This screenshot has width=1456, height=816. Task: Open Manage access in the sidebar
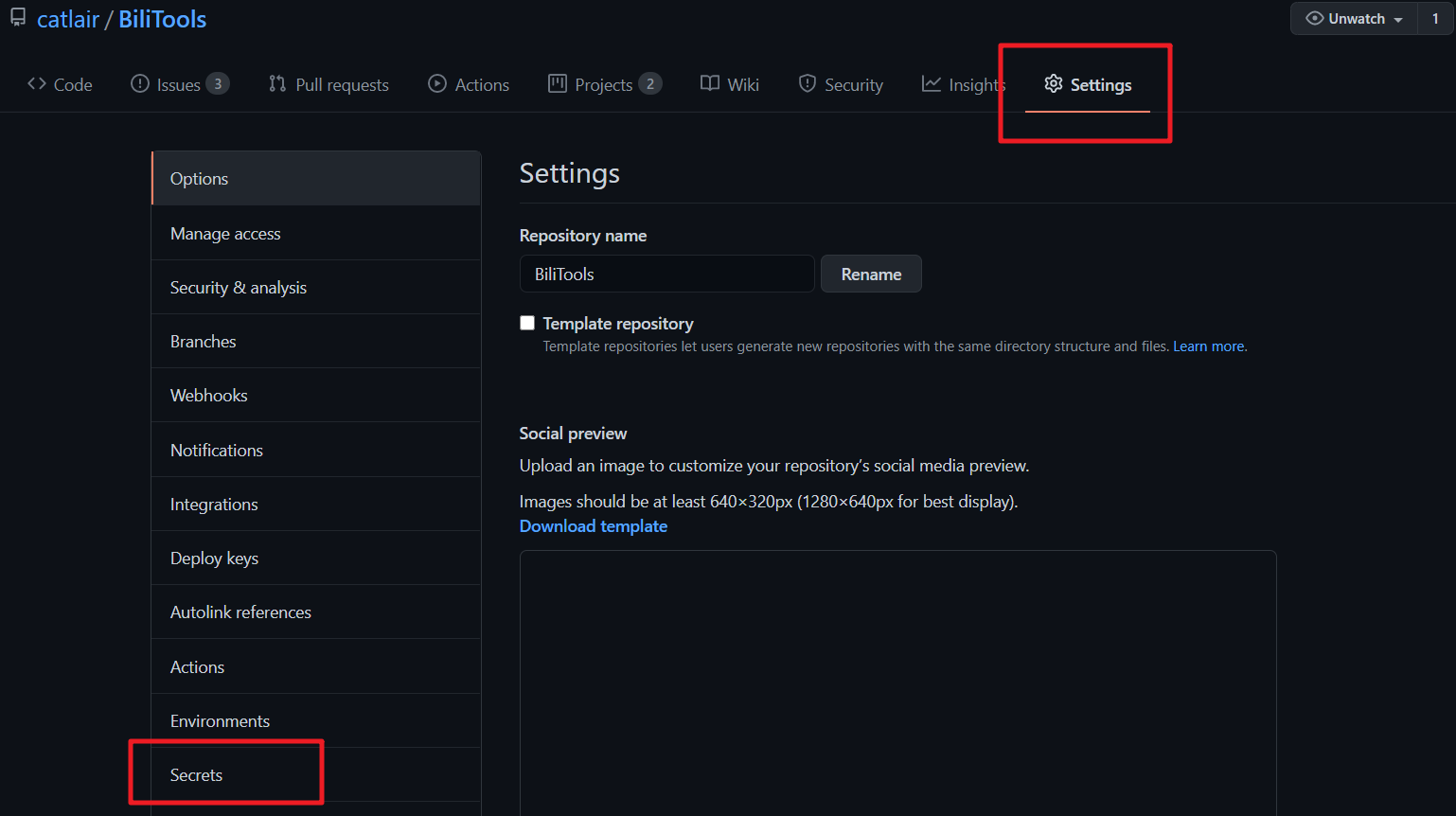pos(316,233)
